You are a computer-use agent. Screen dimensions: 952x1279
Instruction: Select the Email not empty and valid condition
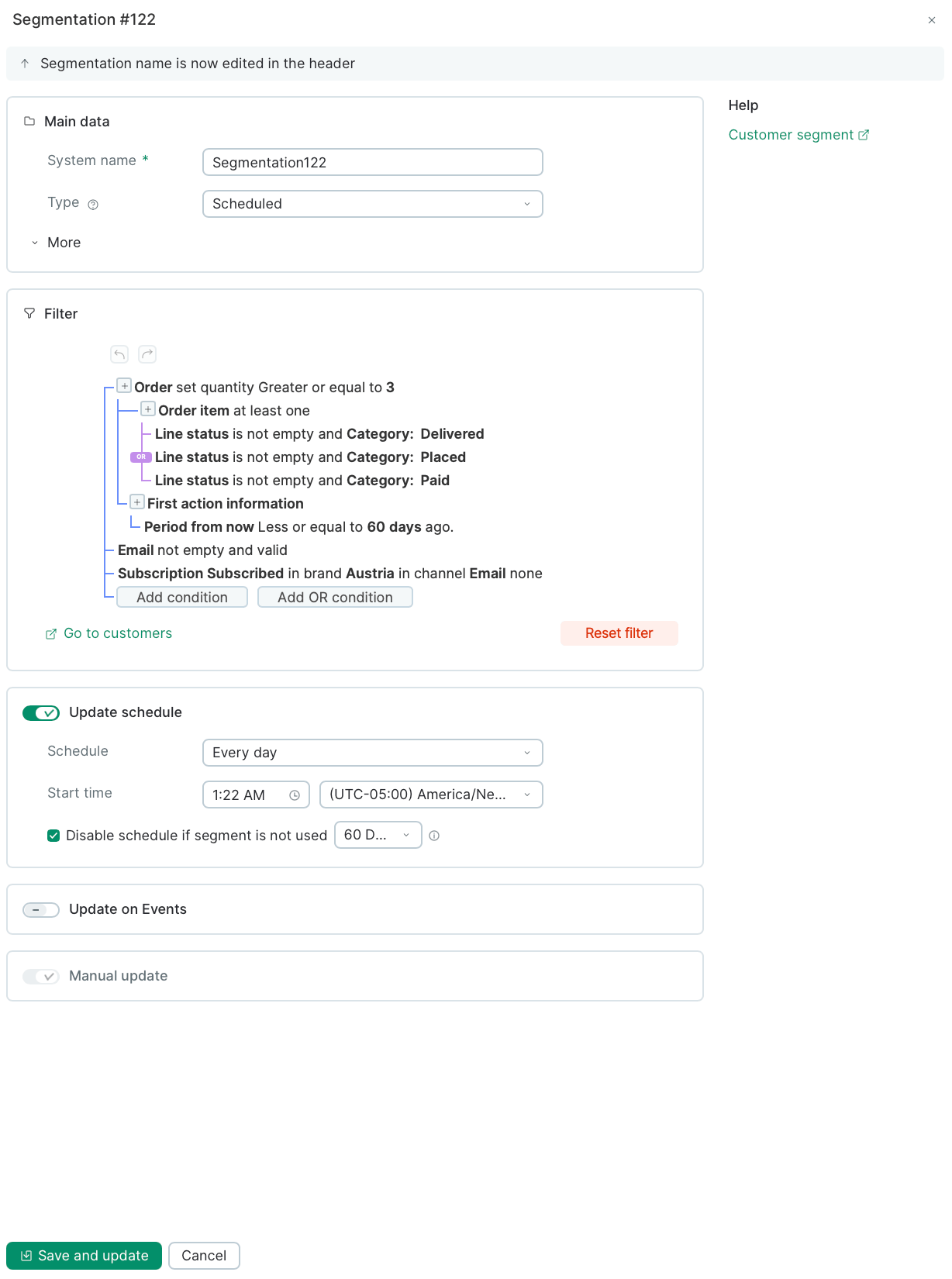coord(202,550)
